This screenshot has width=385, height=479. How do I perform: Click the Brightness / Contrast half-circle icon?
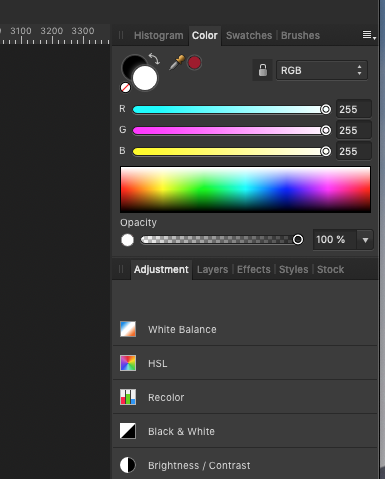(128, 465)
